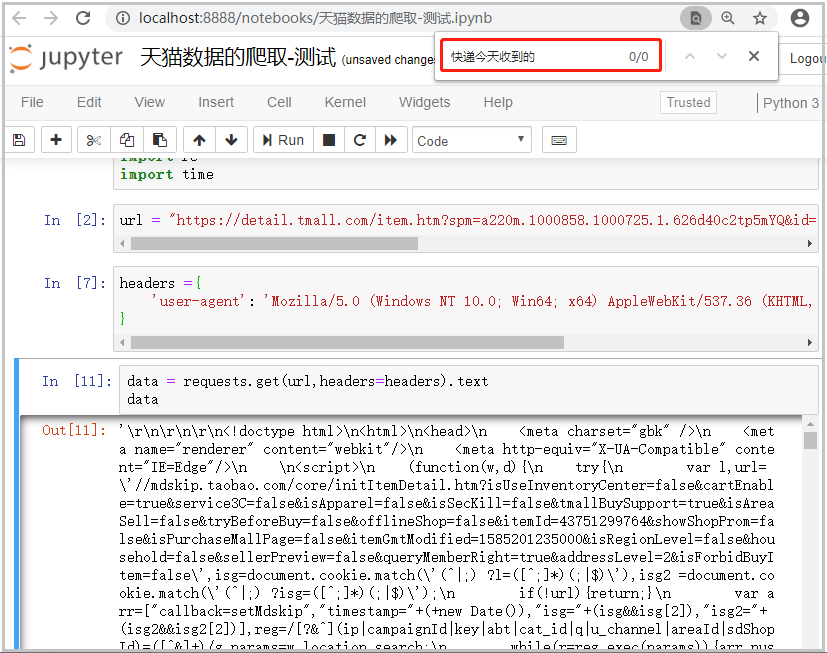Click the output scroll up arrow
Image resolution: width=827 pixels, height=653 pixels.
pos(810,423)
